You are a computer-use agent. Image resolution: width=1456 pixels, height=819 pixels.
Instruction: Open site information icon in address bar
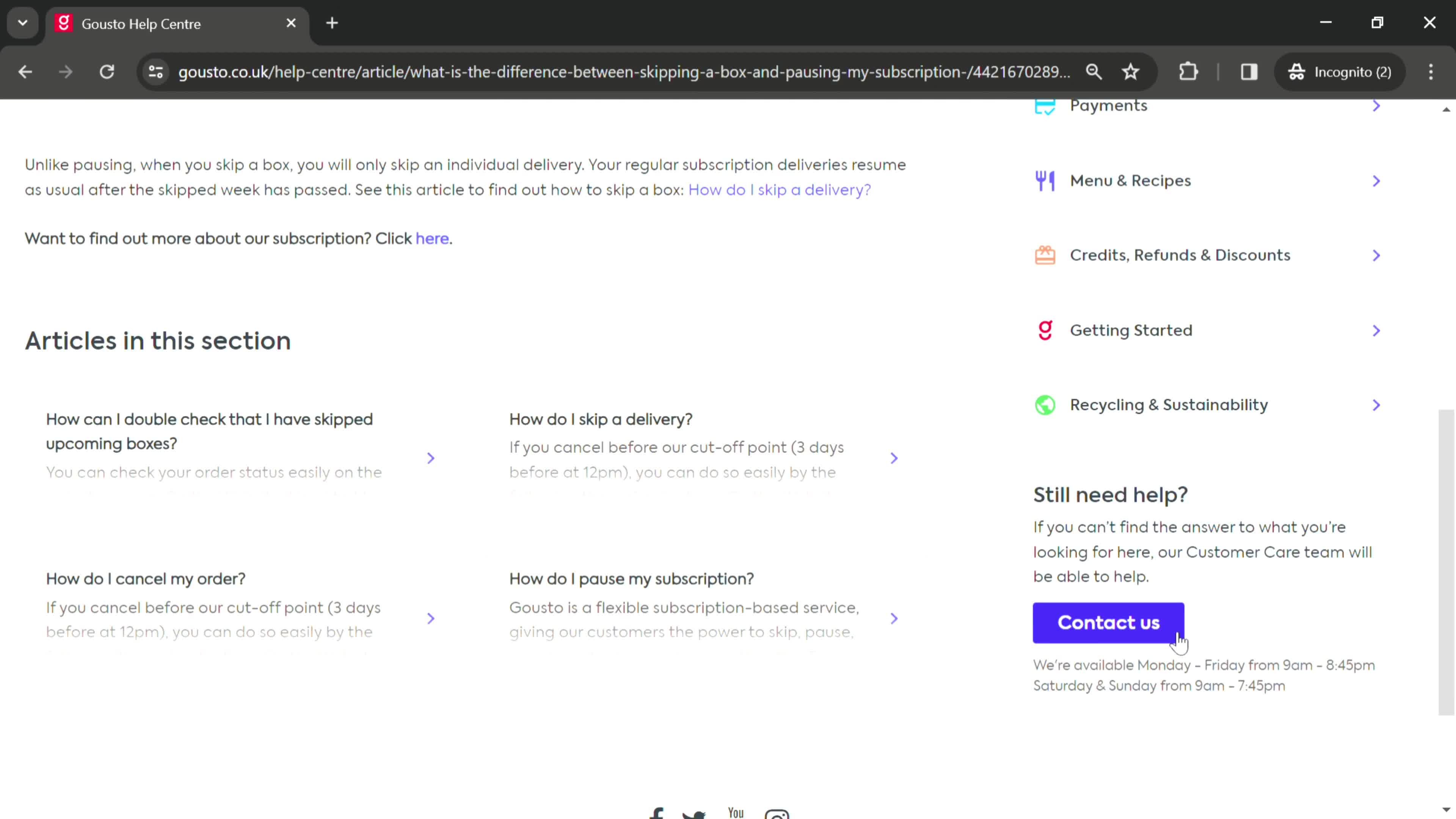155,72
